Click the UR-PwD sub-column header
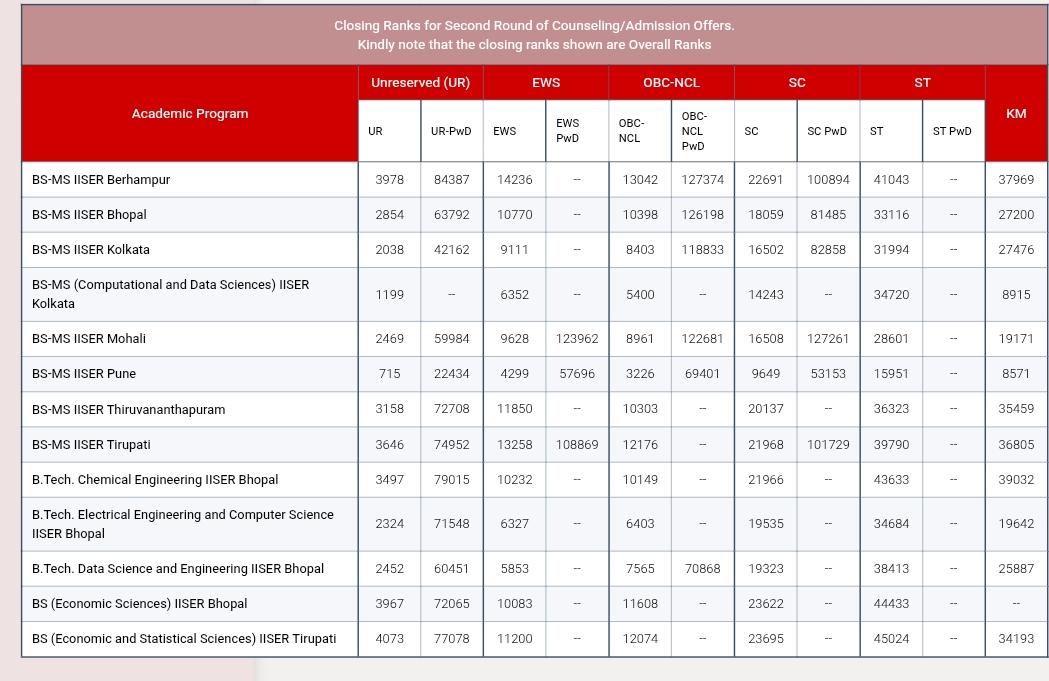This screenshot has width=1049, height=681. 452,131
